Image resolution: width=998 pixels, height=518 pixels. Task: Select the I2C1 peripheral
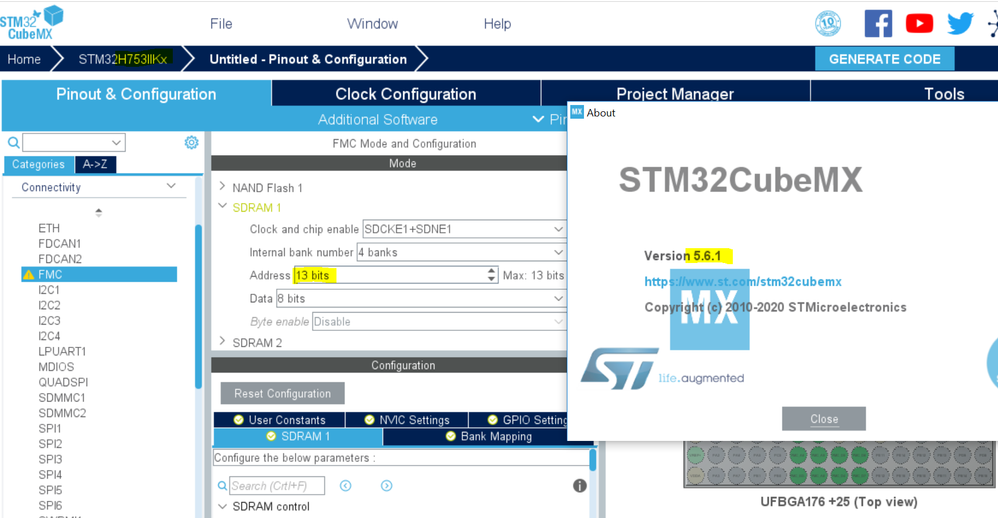49,290
